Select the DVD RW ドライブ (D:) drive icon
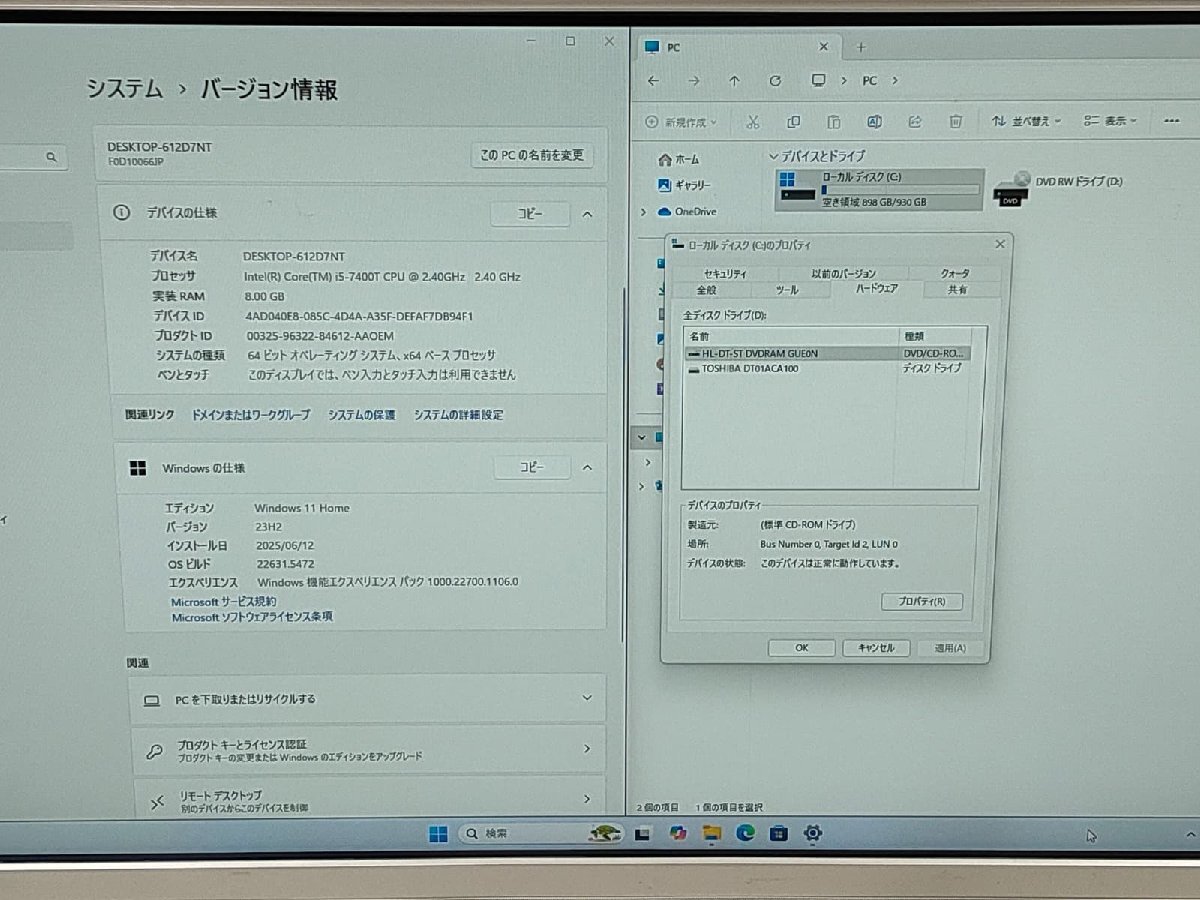1200x900 pixels. [x=1011, y=188]
